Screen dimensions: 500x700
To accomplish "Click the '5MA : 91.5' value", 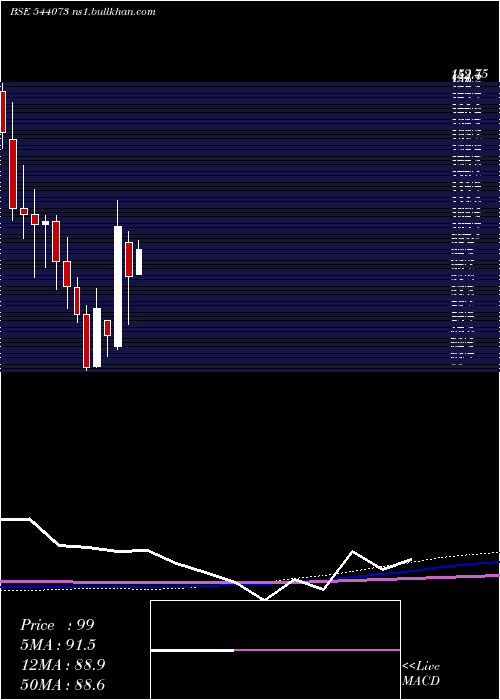I will [58, 645].
